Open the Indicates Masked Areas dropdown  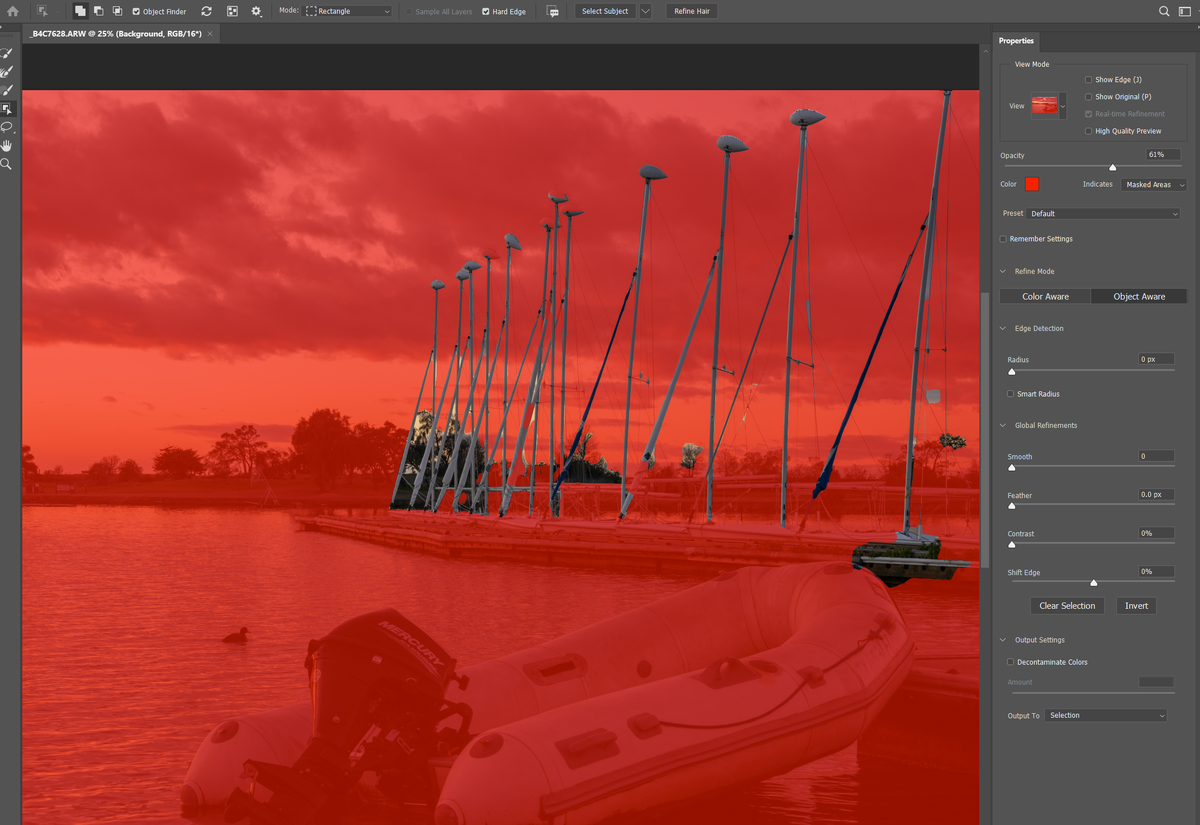[x=1154, y=185]
